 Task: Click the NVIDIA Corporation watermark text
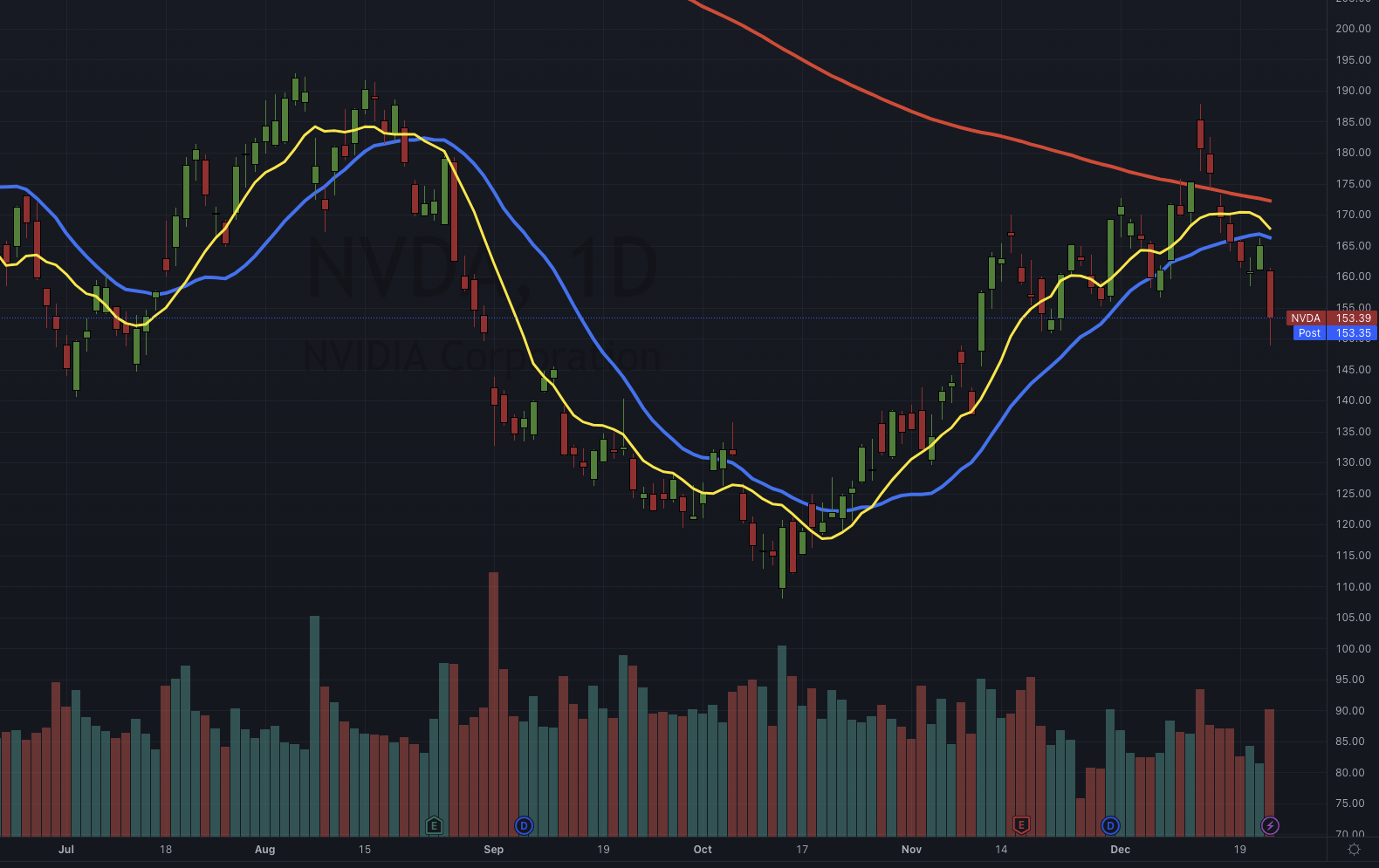(482, 357)
